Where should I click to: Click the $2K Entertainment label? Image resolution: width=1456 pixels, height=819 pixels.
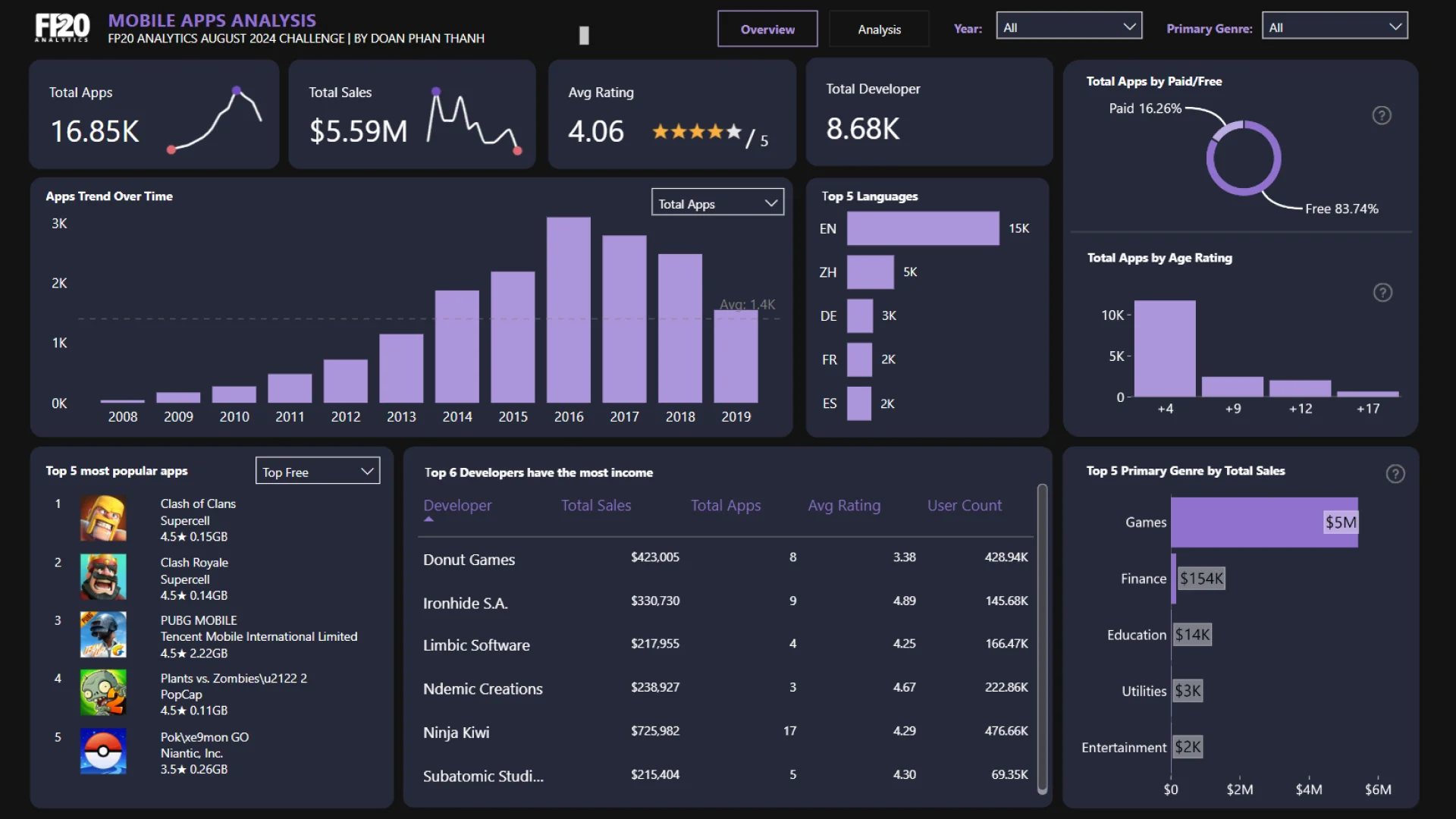1188,747
